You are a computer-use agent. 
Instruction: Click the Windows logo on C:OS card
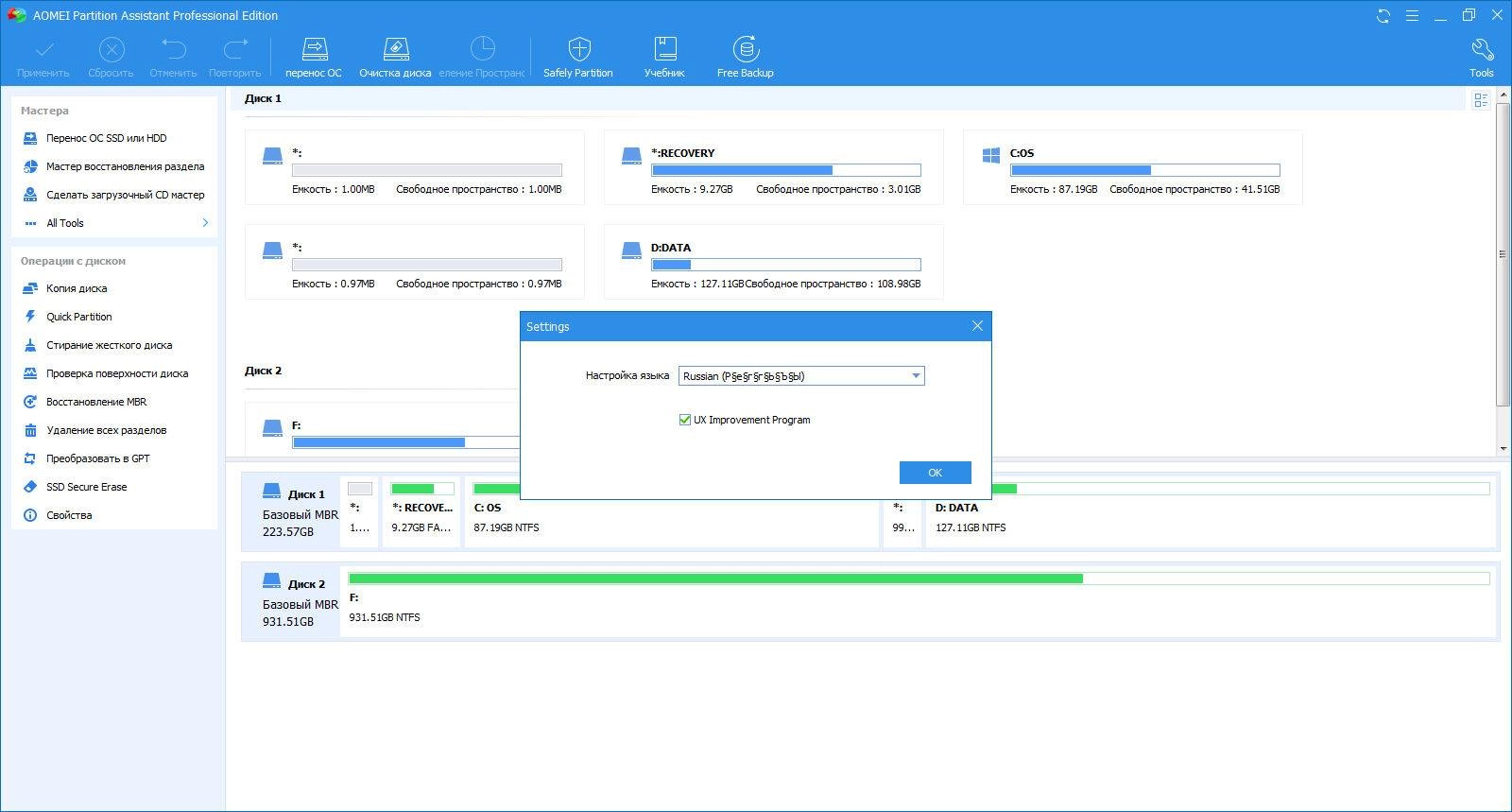[990, 156]
